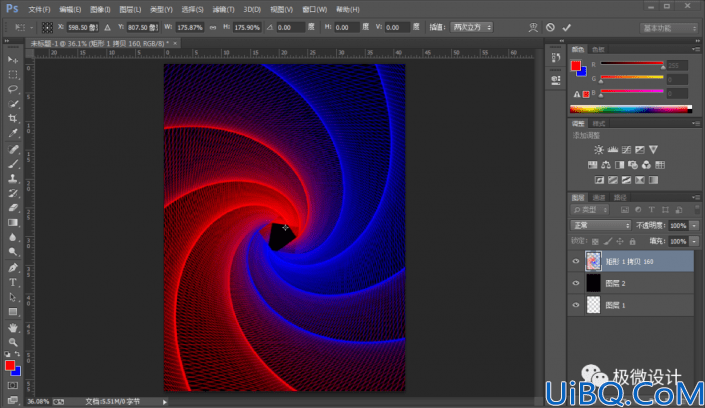Toggle lock transparent pixels
Viewport: 705px width, 408px height.
(x=595, y=242)
